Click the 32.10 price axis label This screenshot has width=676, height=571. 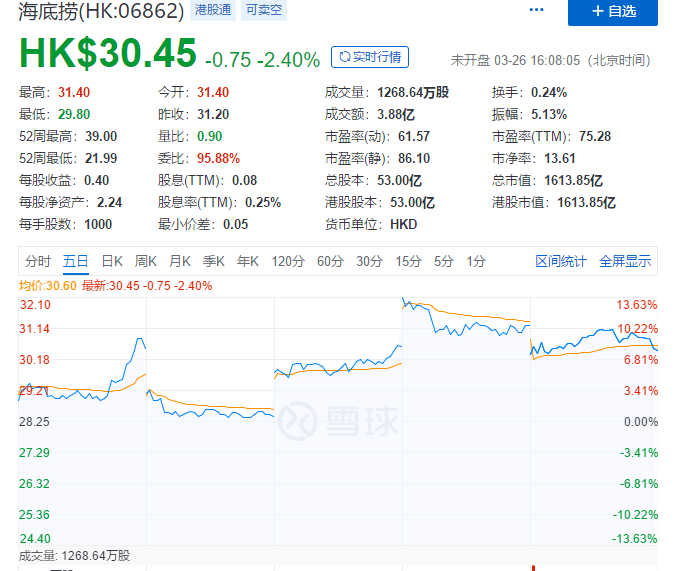coord(35,304)
